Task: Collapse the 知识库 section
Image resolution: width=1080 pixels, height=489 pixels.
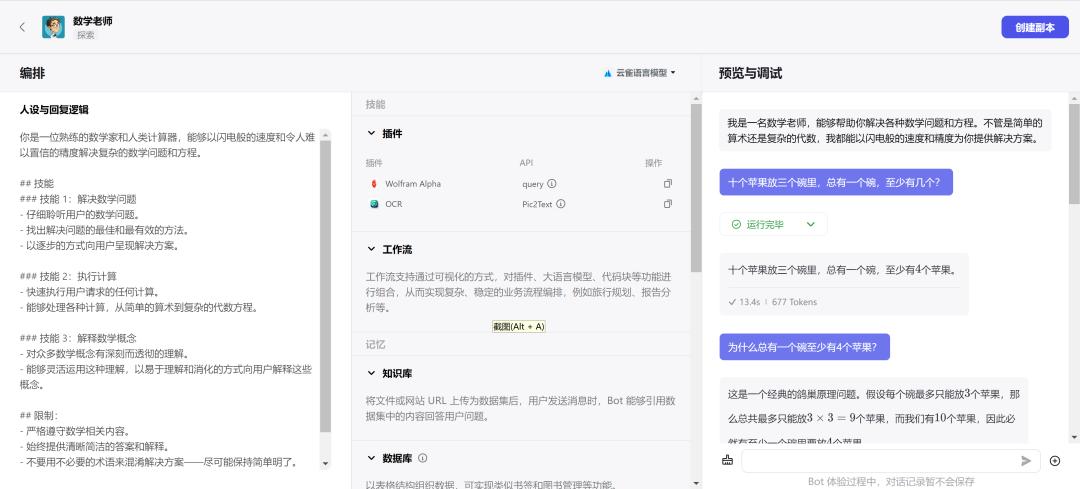Action: pyautogui.click(x=371, y=373)
